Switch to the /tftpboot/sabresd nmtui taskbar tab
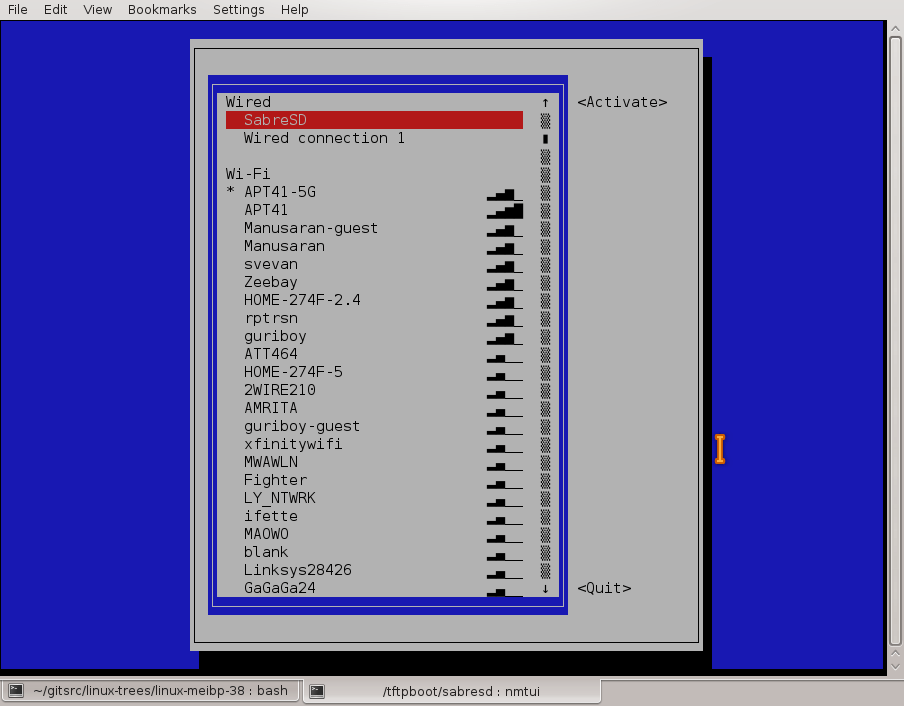Image resolution: width=904 pixels, height=706 pixels. coord(450,690)
